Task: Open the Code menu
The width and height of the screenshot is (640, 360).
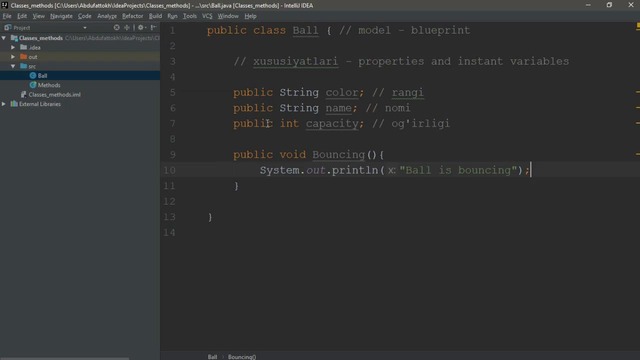Action: click(84, 16)
